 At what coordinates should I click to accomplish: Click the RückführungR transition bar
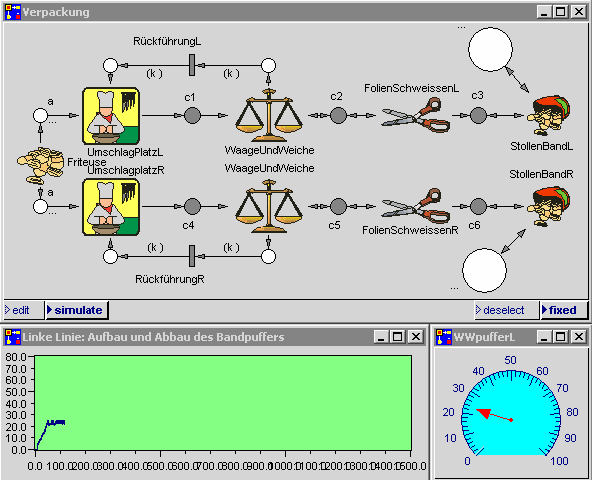coord(192,256)
